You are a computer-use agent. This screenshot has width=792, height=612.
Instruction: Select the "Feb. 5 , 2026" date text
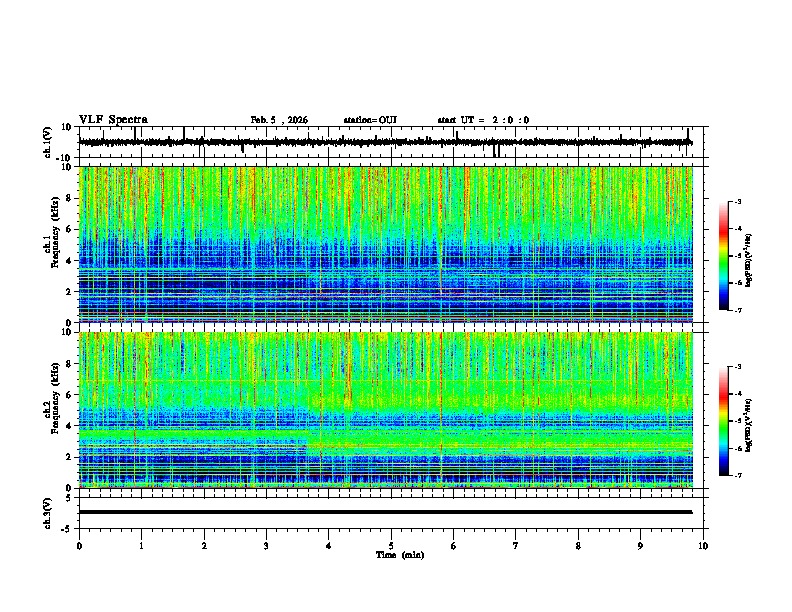(x=279, y=120)
